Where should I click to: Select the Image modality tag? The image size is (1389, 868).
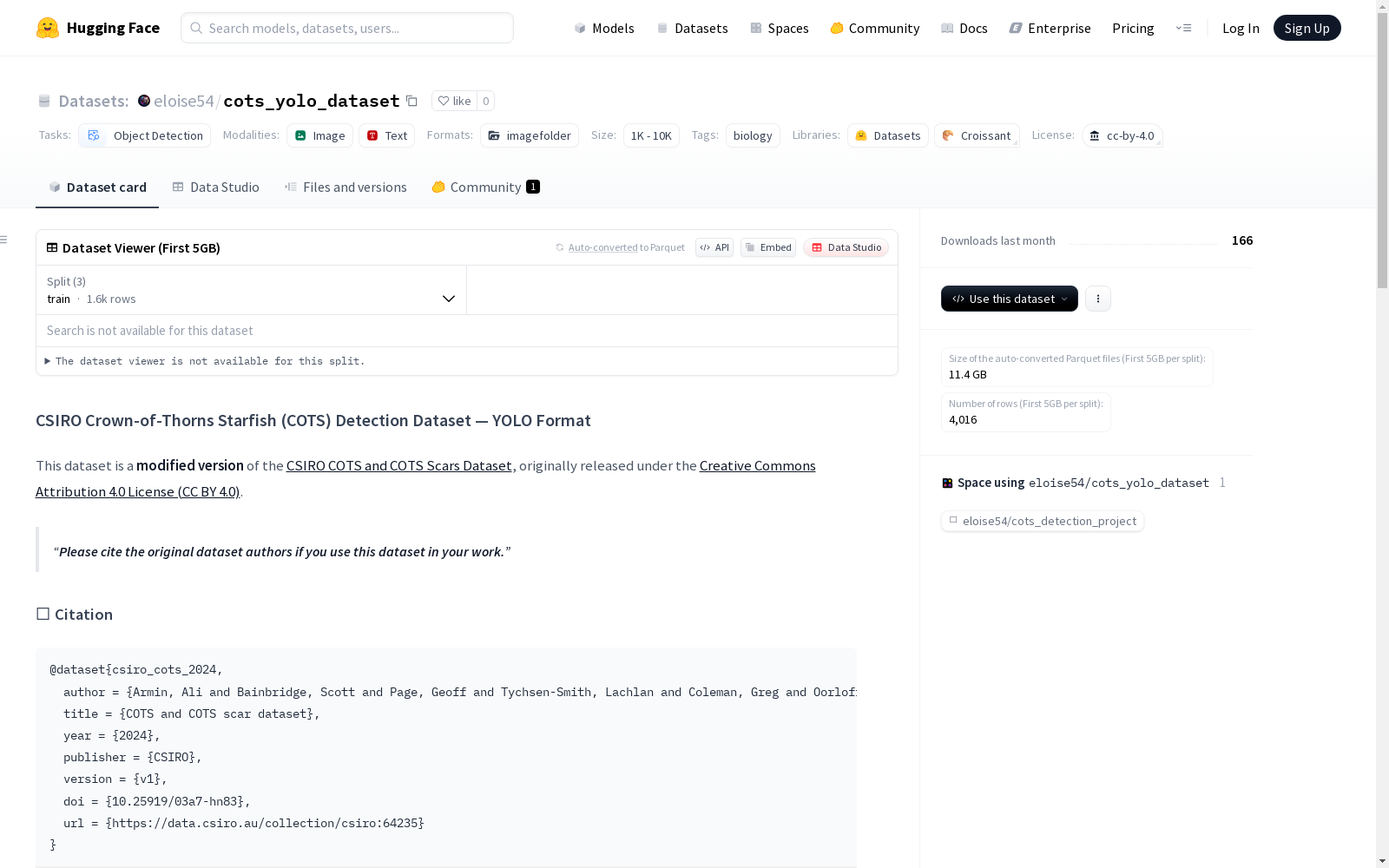point(319,135)
